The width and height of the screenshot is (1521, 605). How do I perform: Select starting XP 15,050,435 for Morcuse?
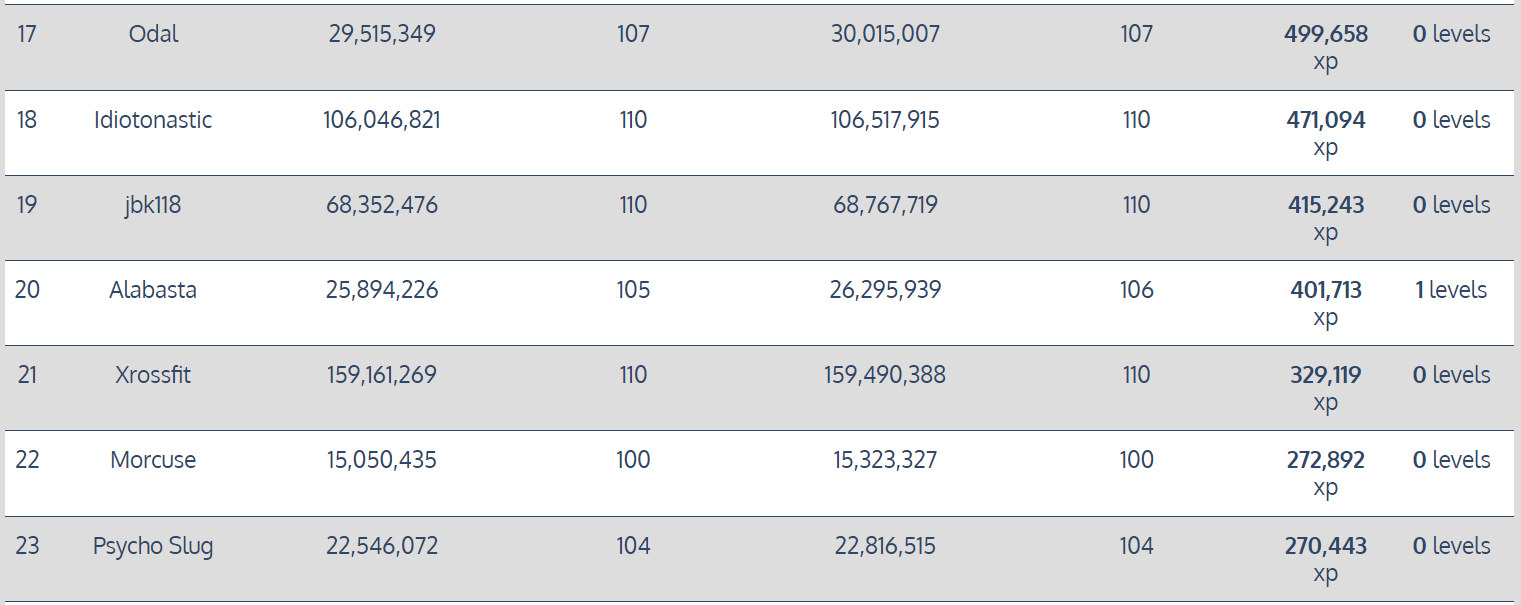click(382, 460)
